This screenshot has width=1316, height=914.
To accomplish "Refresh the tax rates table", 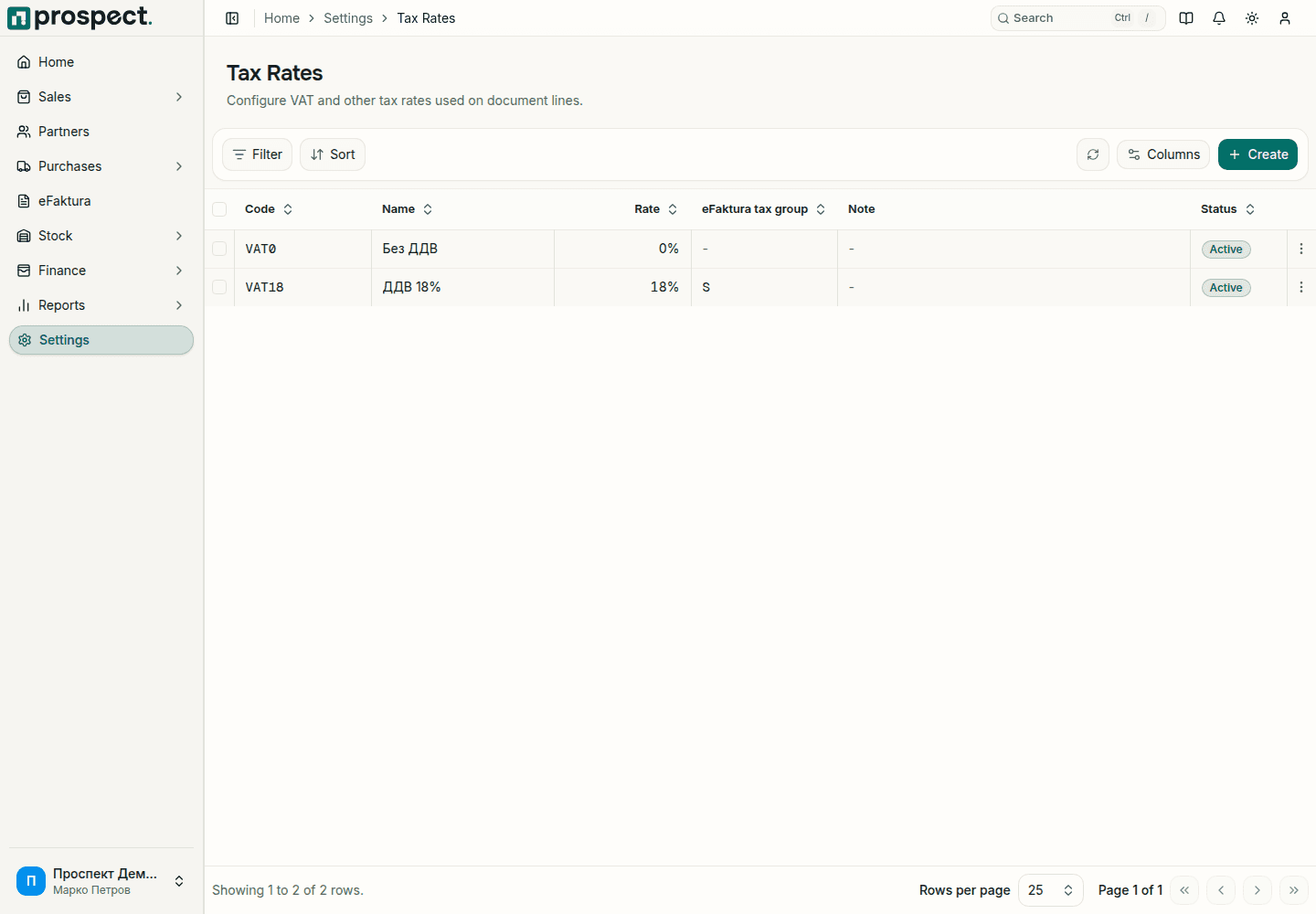I will click(1093, 154).
